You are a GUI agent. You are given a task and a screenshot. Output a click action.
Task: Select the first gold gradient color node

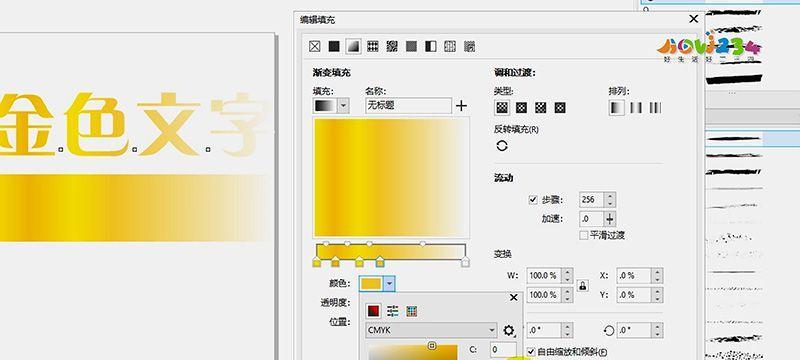coord(316,263)
